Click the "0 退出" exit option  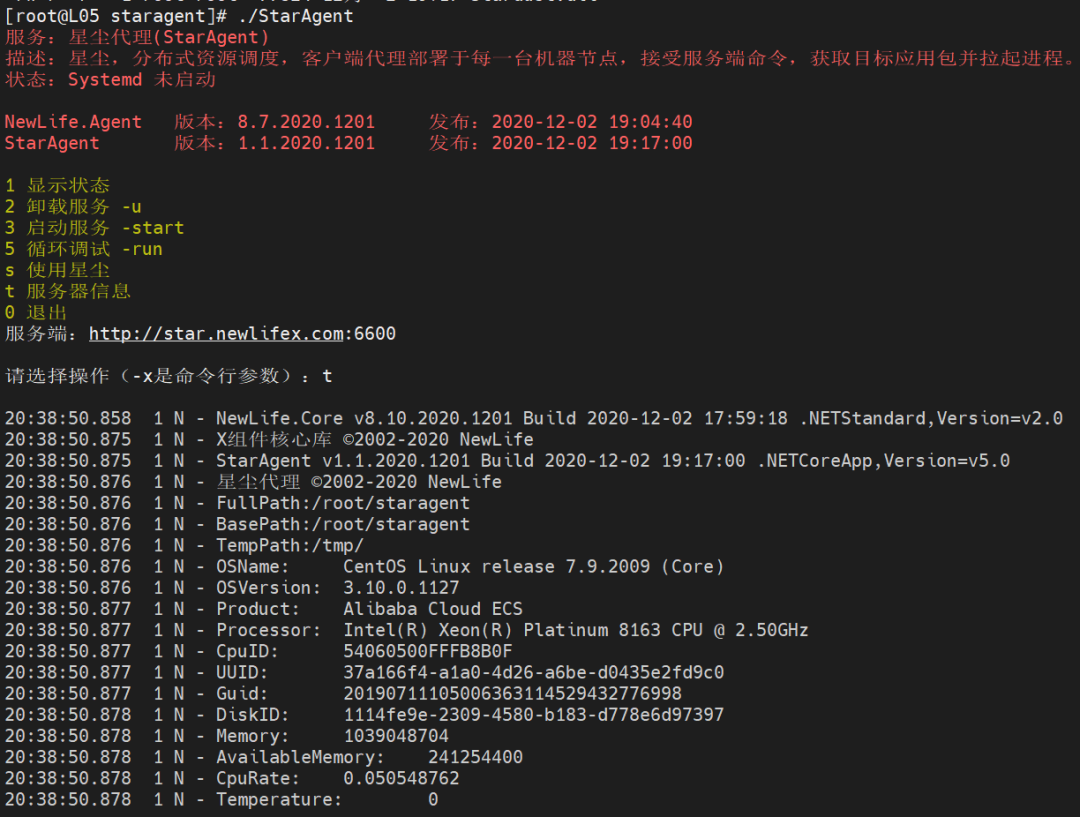tap(36, 312)
